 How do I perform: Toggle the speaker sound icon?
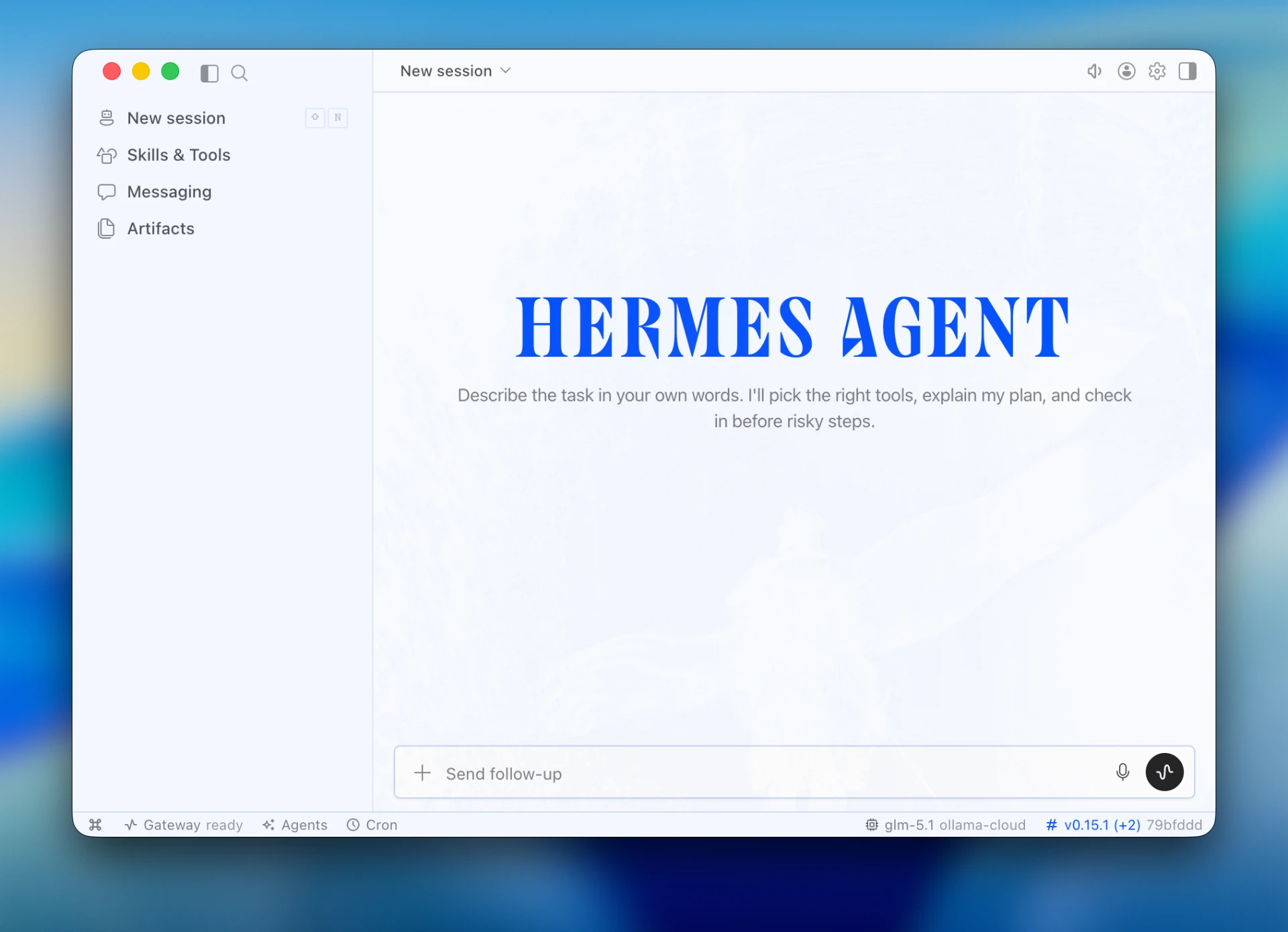1094,71
